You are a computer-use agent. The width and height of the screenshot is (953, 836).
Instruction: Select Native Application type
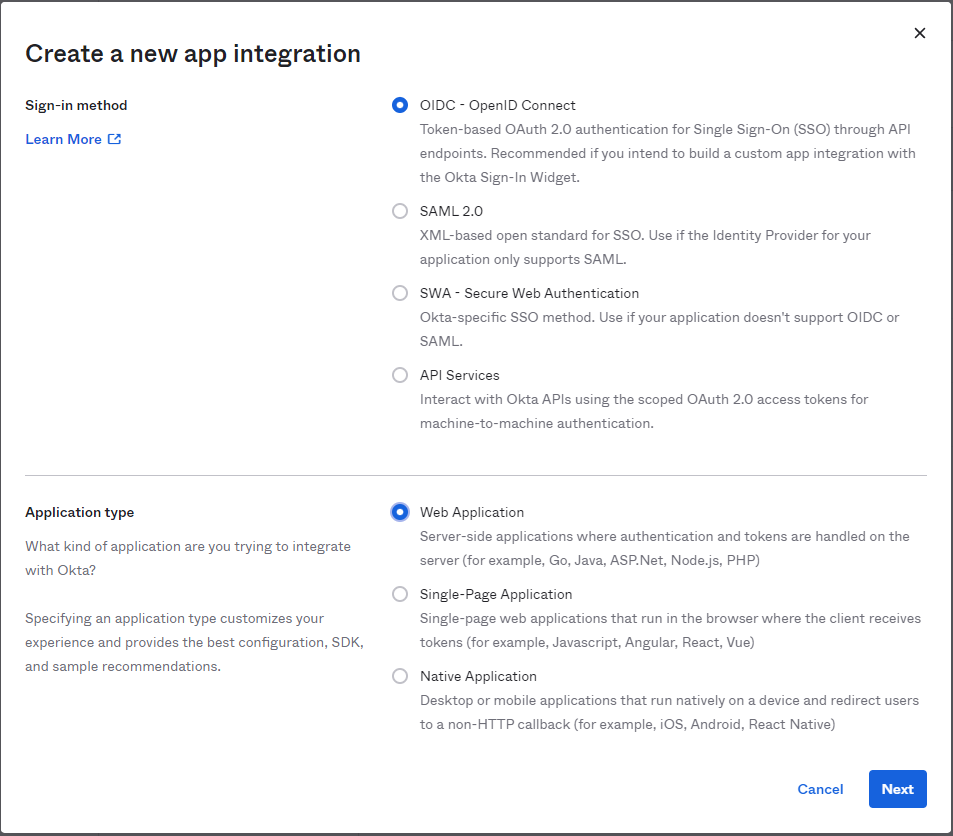point(399,676)
